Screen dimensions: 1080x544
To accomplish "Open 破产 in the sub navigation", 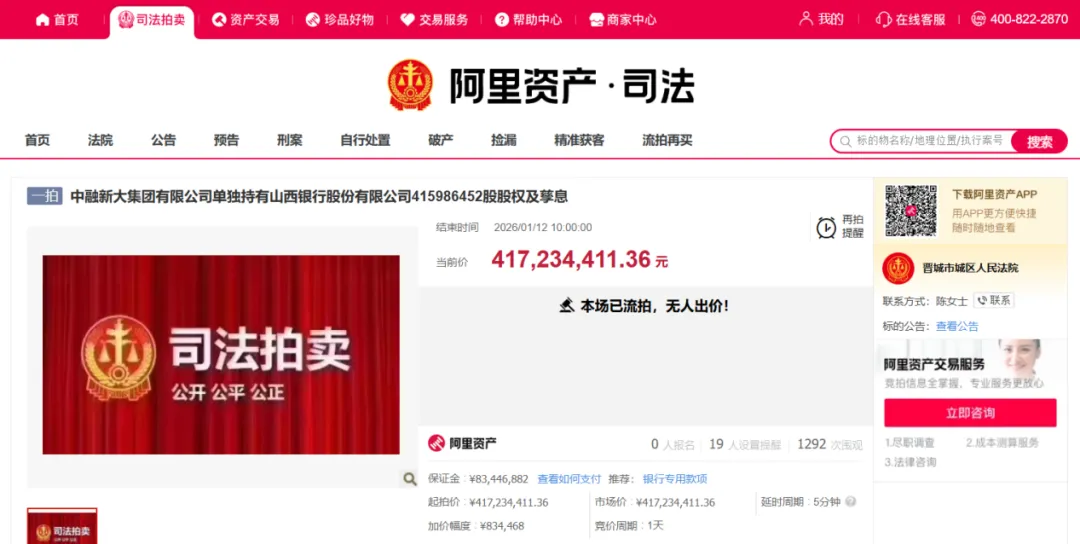I will click(x=441, y=140).
